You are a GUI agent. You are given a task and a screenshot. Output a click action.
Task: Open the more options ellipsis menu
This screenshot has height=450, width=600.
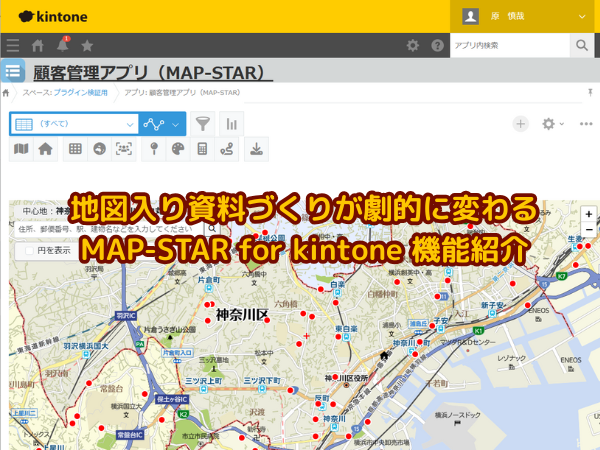[586, 124]
